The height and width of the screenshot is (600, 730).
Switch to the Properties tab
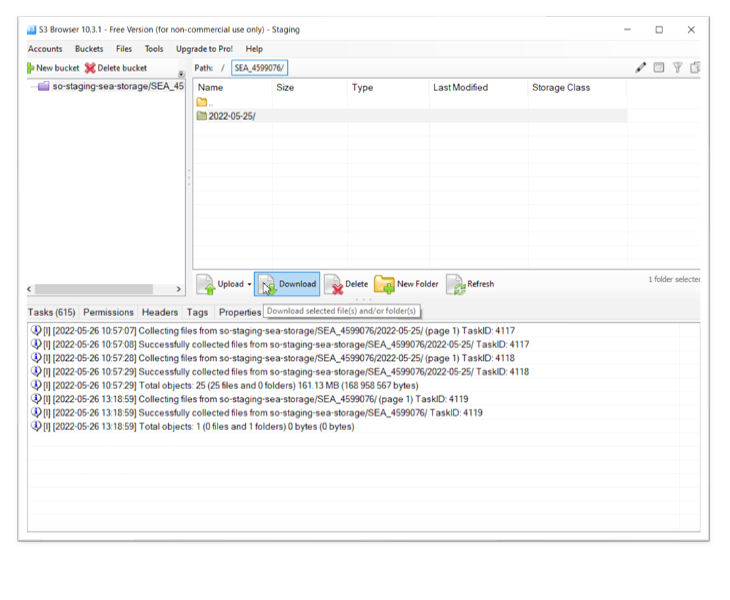[x=240, y=312]
